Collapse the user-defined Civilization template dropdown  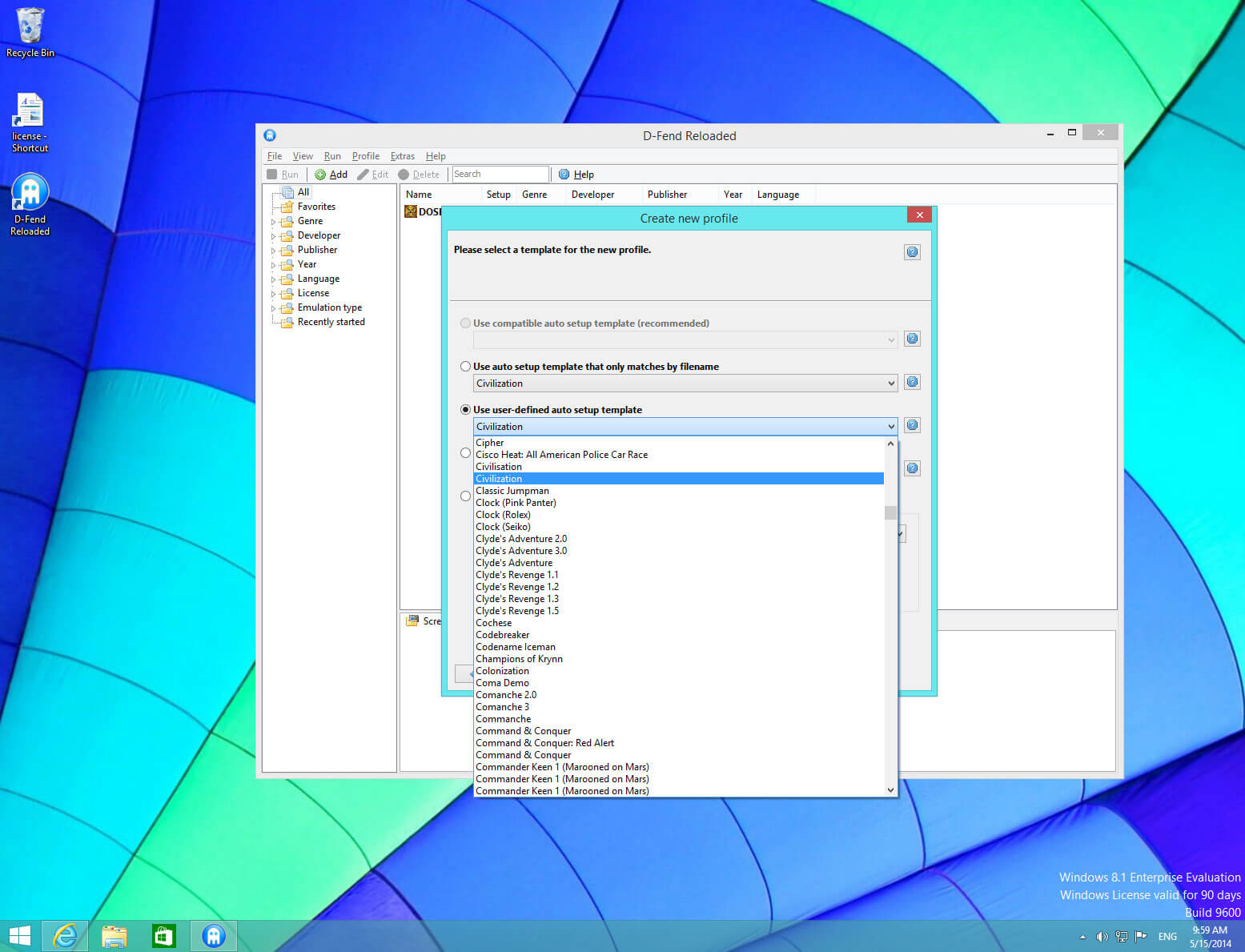[685, 427]
